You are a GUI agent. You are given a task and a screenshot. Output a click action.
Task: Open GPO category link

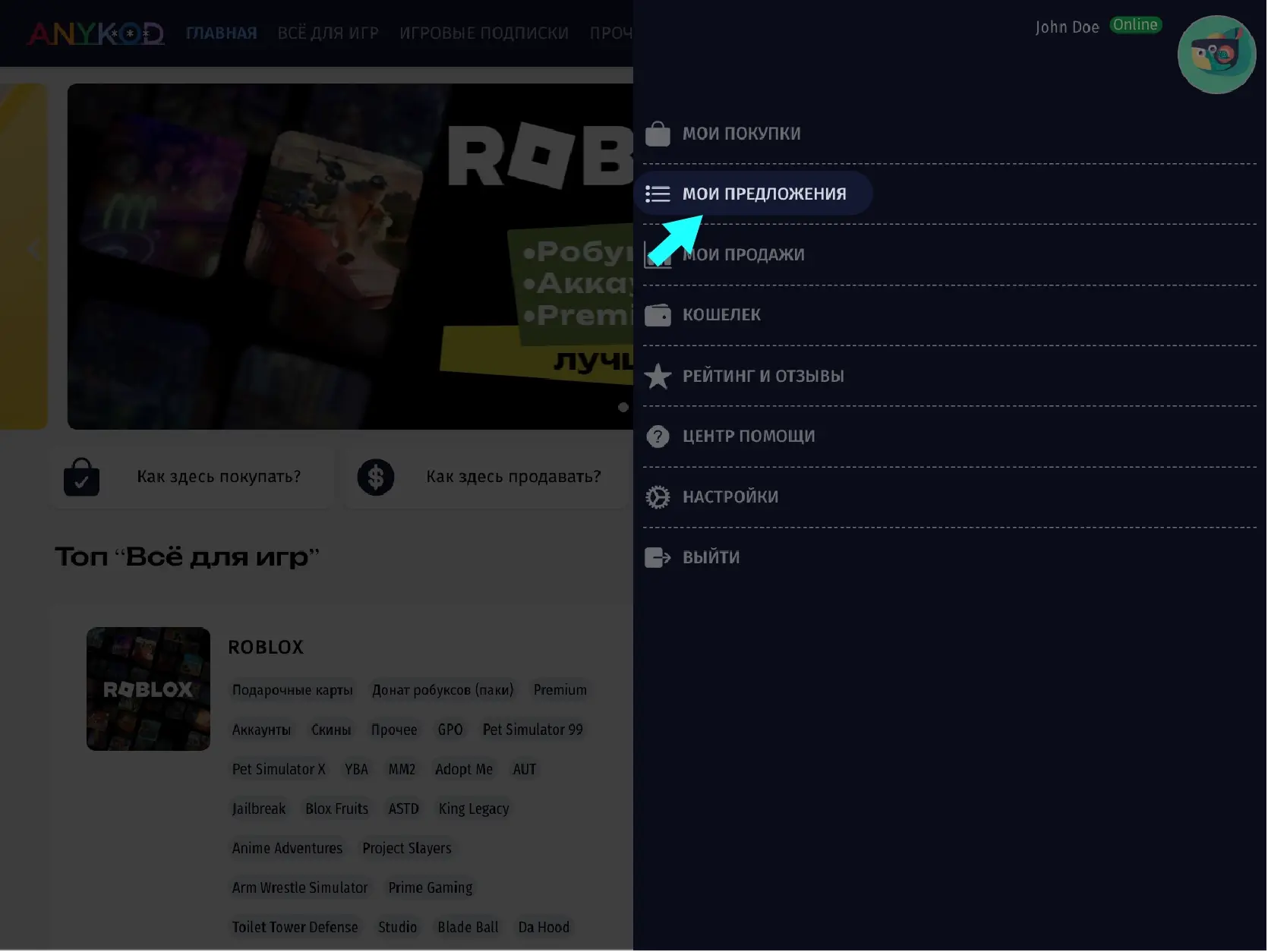coord(450,730)
